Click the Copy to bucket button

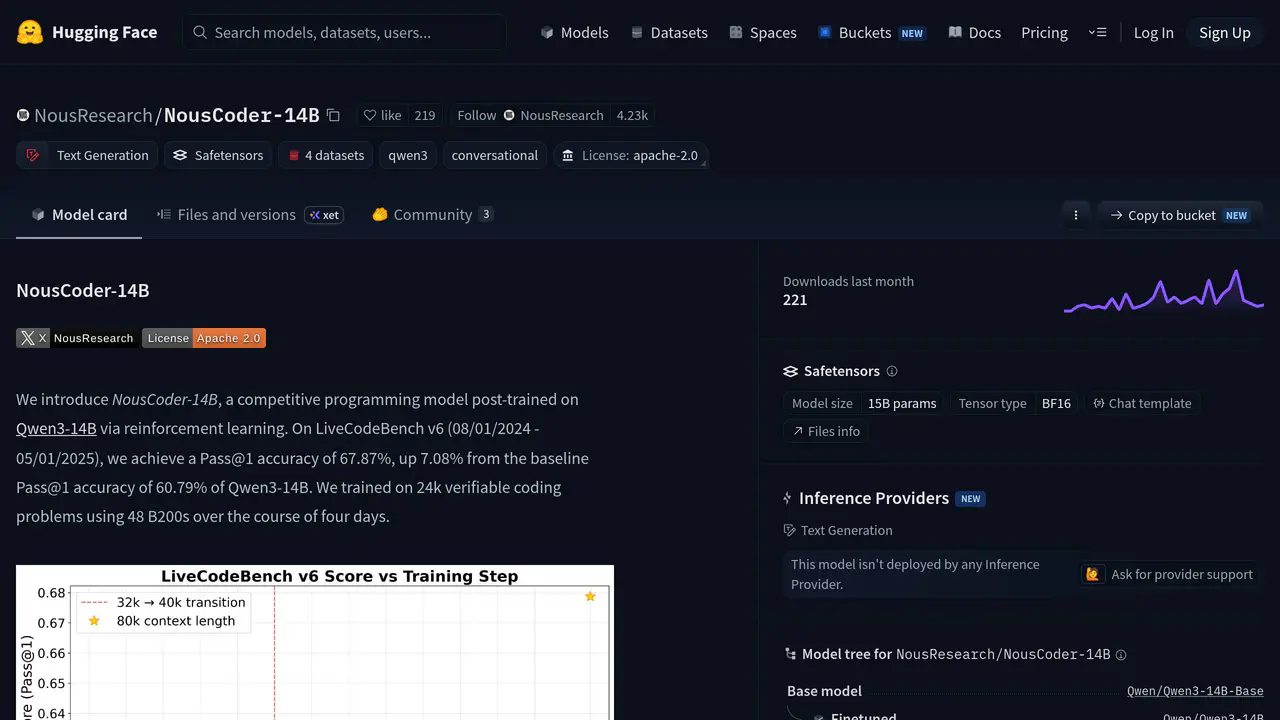(1181, 215)
